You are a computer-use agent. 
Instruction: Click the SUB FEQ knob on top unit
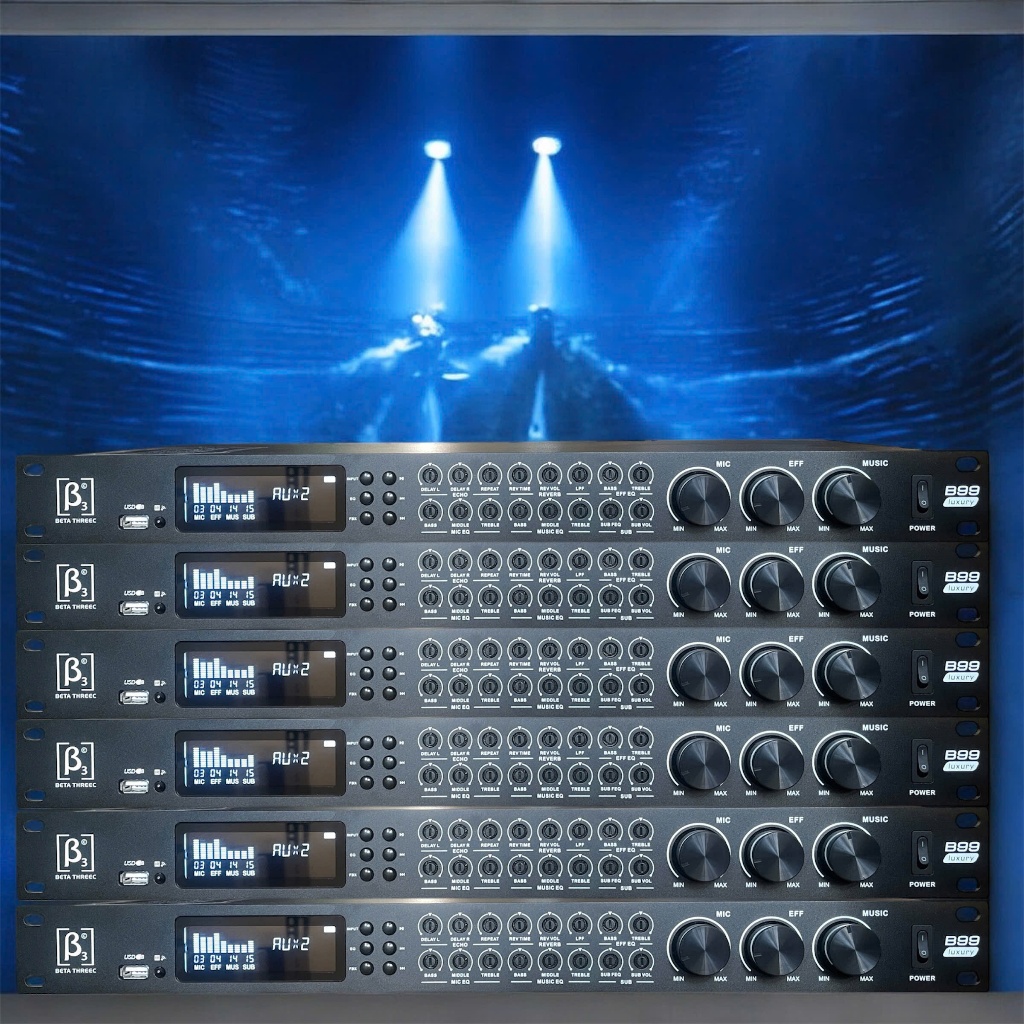click(609, 511)
